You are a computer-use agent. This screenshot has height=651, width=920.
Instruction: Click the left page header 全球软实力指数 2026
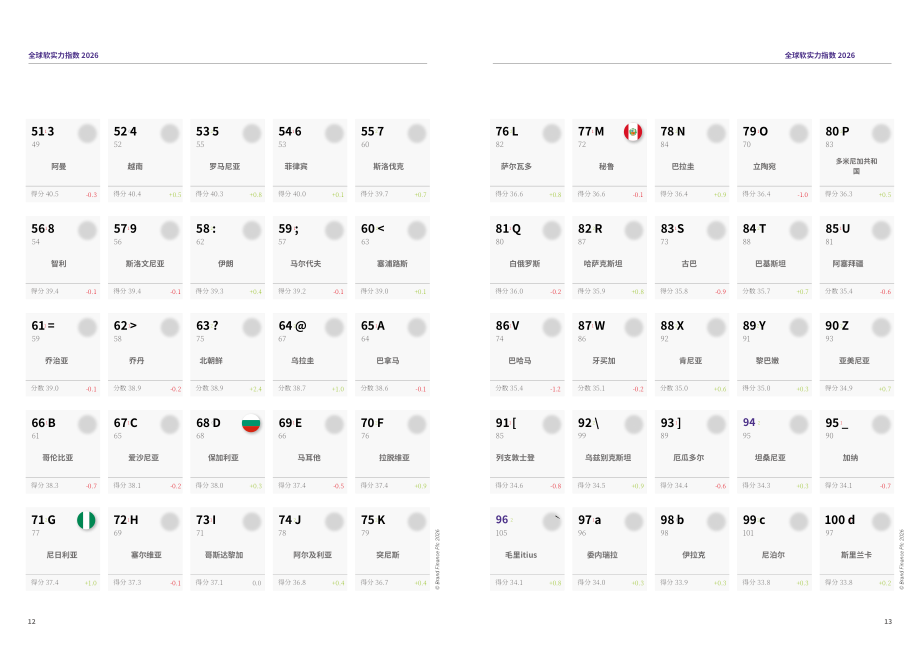[63, 55]
